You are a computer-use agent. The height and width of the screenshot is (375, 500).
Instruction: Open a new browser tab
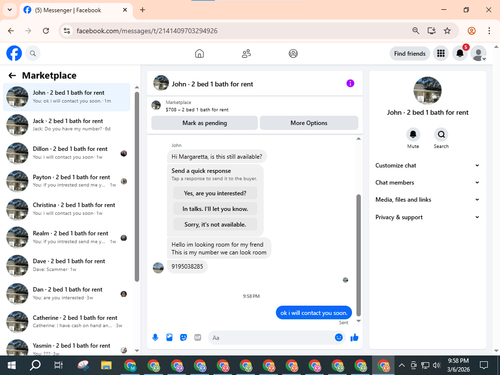pyautogui.click(x=142, y=10)
